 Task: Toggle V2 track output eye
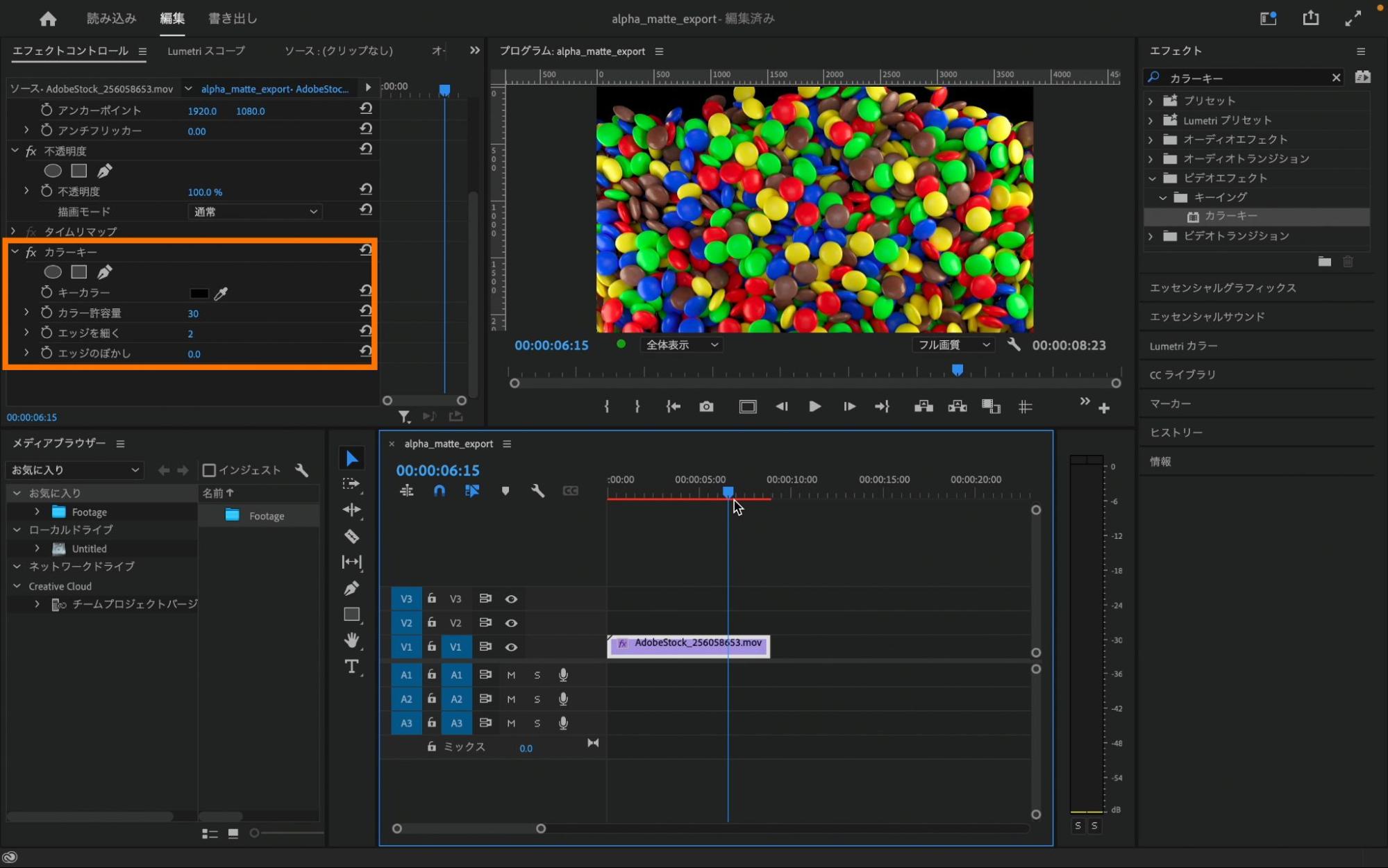click(x=511, y=623)
